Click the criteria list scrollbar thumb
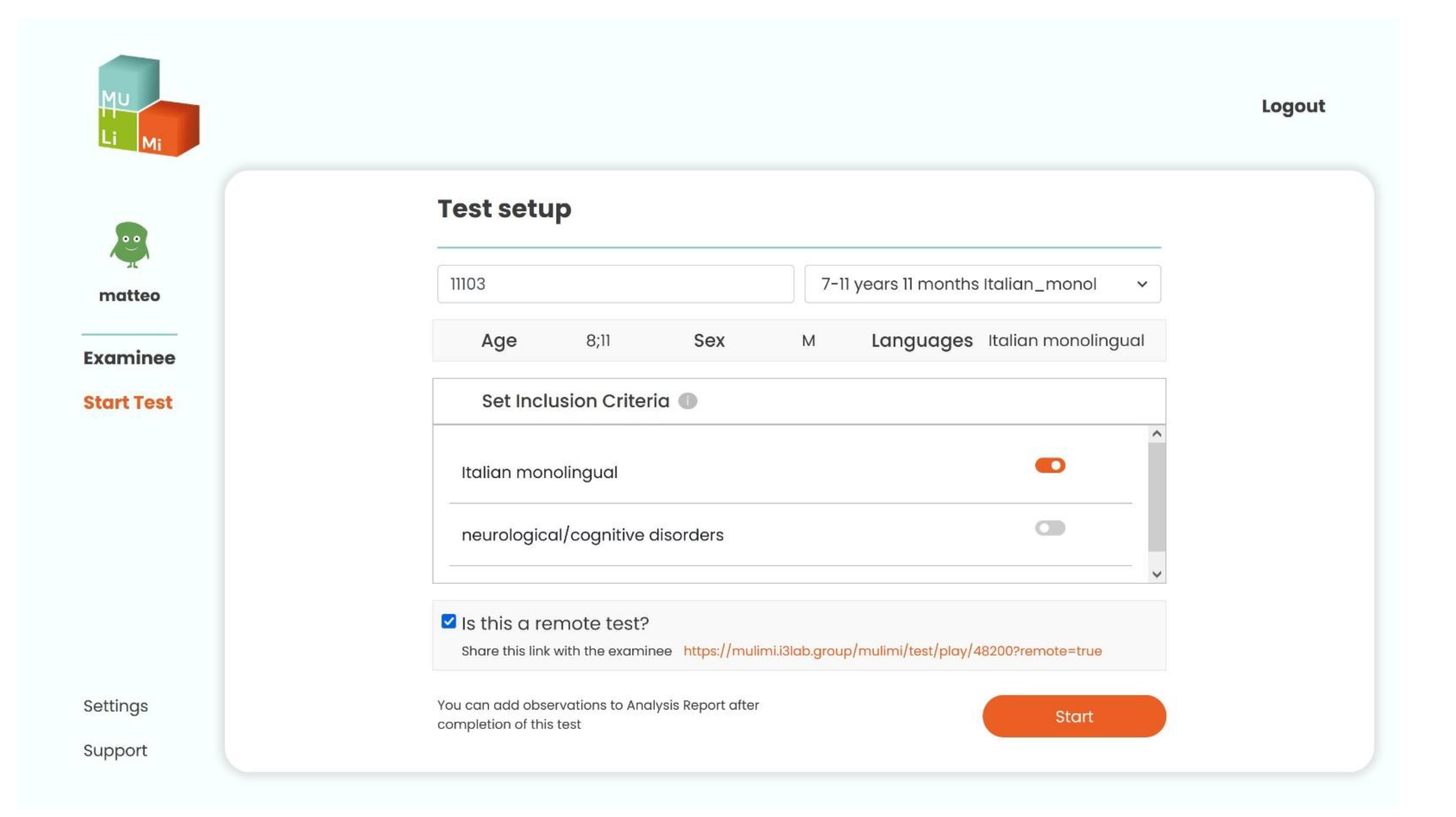The width and height of the screenshot is (1456, 817). coord(1156,496)
